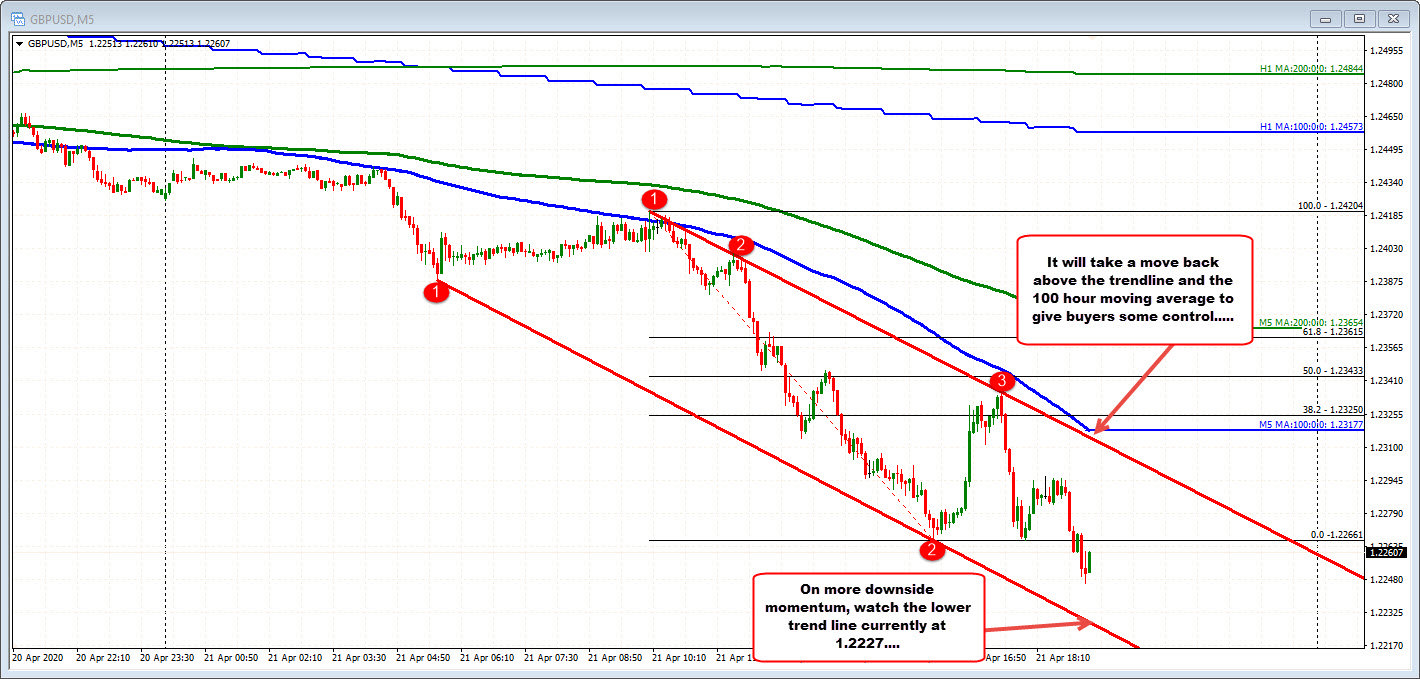Click the time axis label 21 Apr 18:10
The height and width of the screenshot is (679, 1420).
pyautogui.click(x=1062, y=659)
